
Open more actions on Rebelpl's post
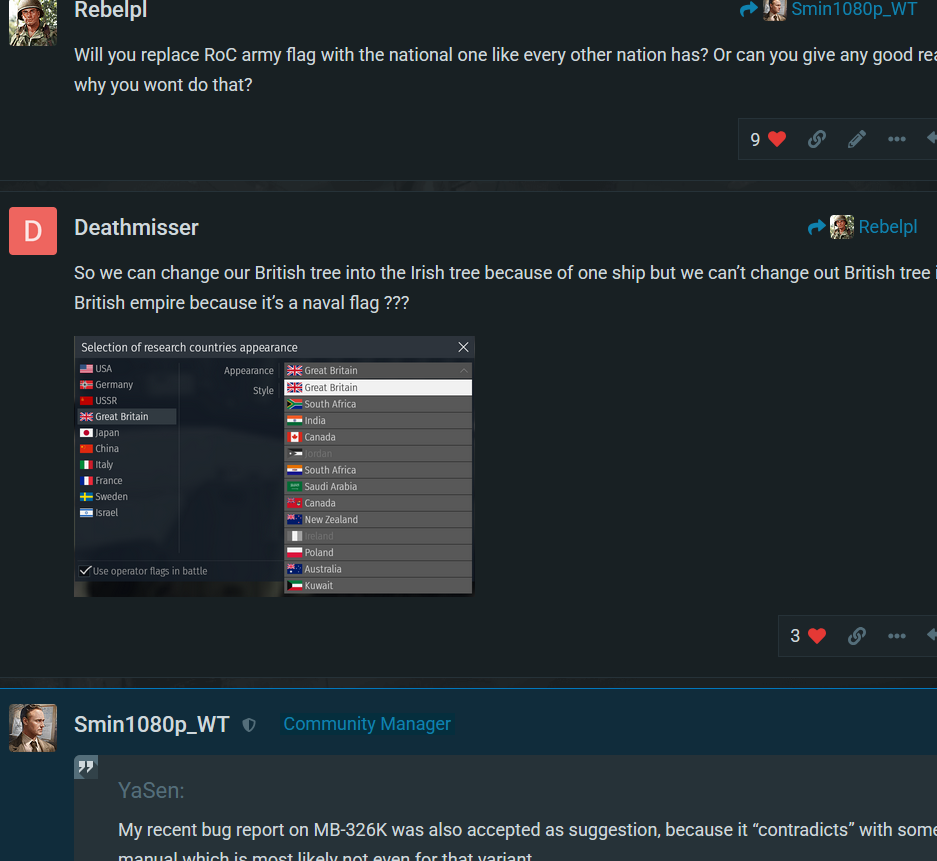(896, 139)
